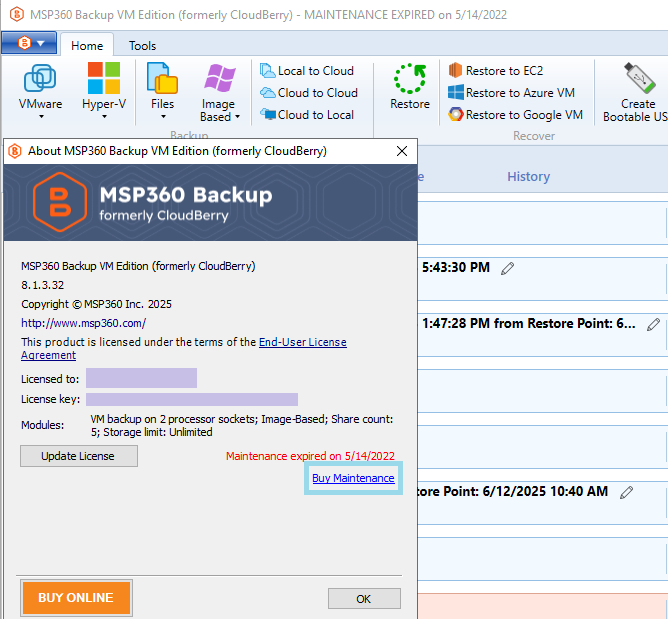
Task: Click the Licensed to field
Action: tap(141, 378)
